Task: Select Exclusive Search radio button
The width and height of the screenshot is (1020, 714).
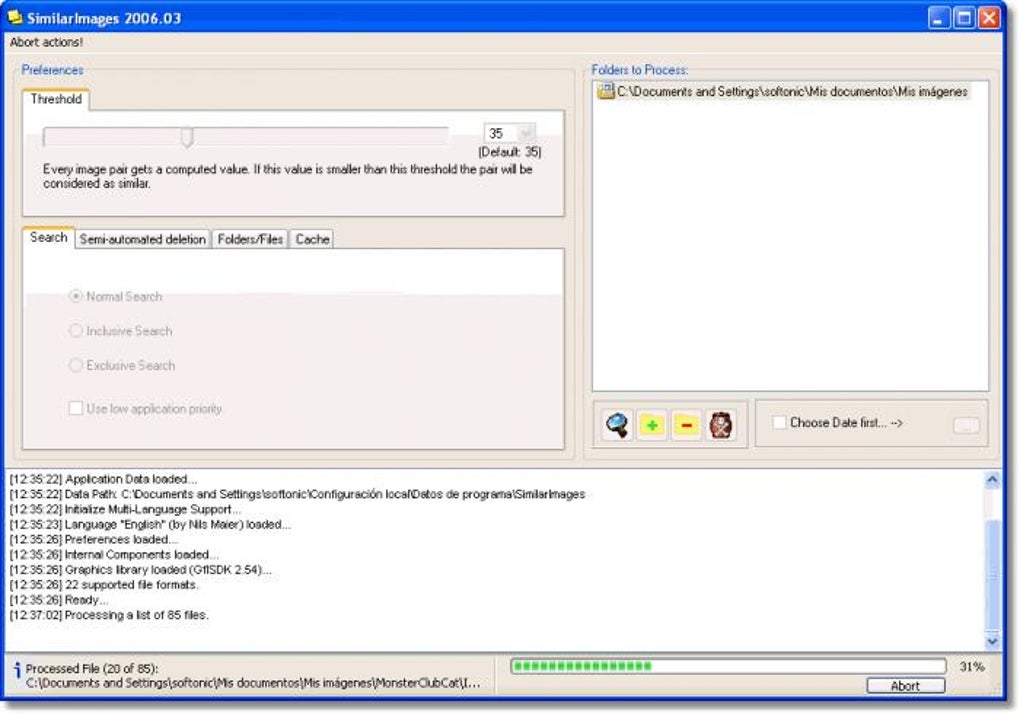Action: pyautogui.click(x=75, y=365)
